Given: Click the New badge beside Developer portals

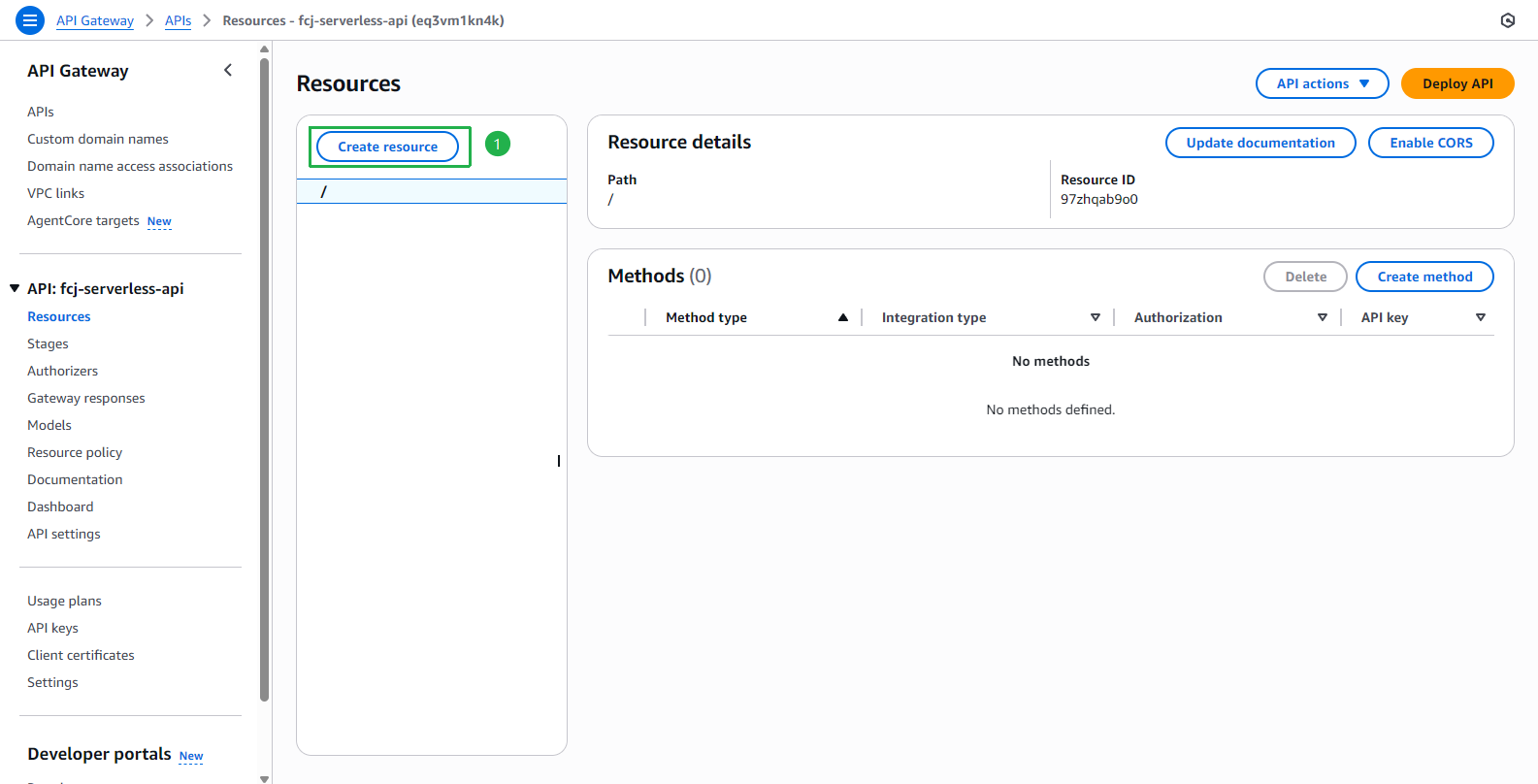Looking at the screenshot, I should pos(191,756).
